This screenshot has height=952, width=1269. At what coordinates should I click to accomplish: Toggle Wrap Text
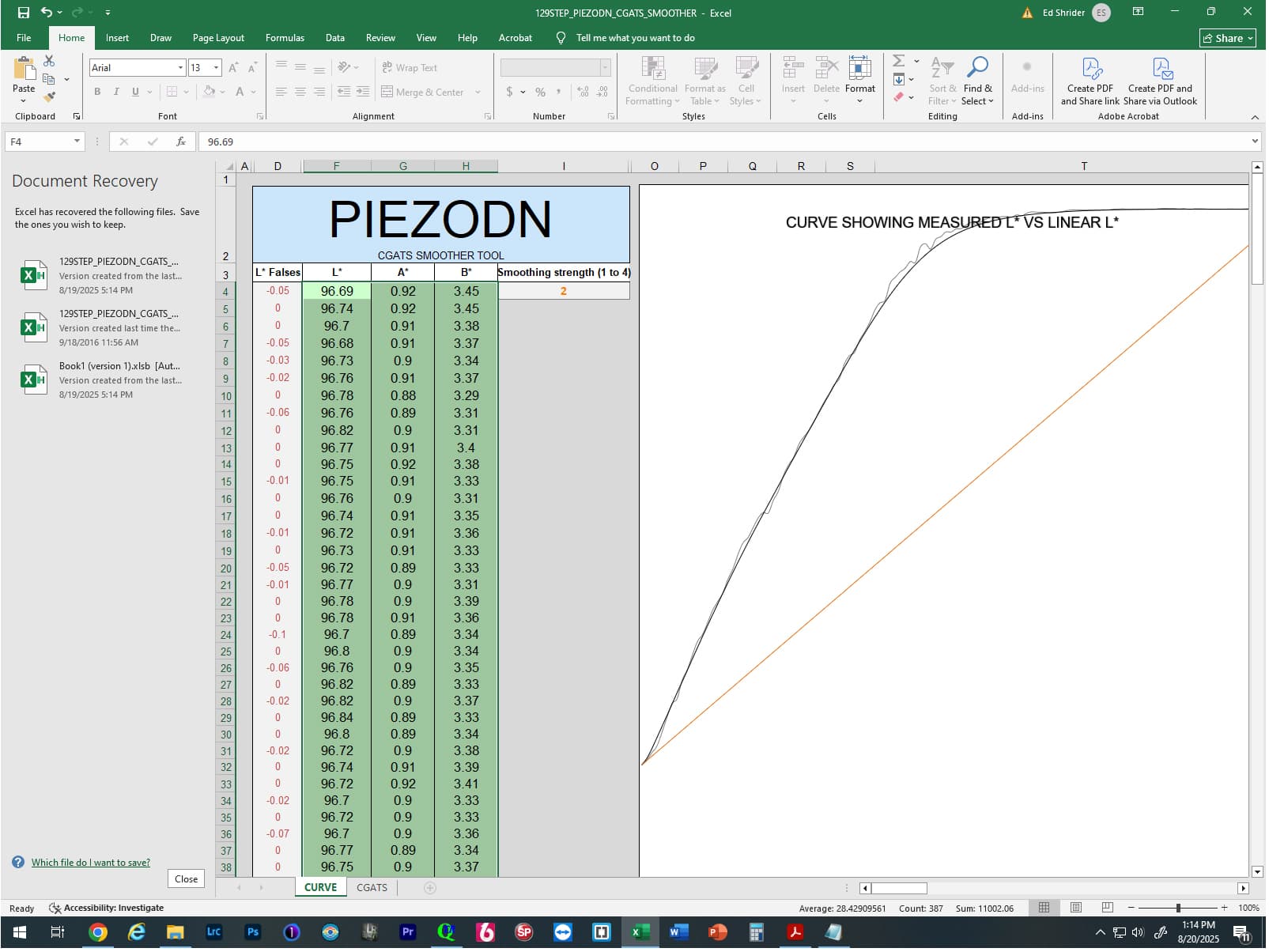[x=410, y=68]
